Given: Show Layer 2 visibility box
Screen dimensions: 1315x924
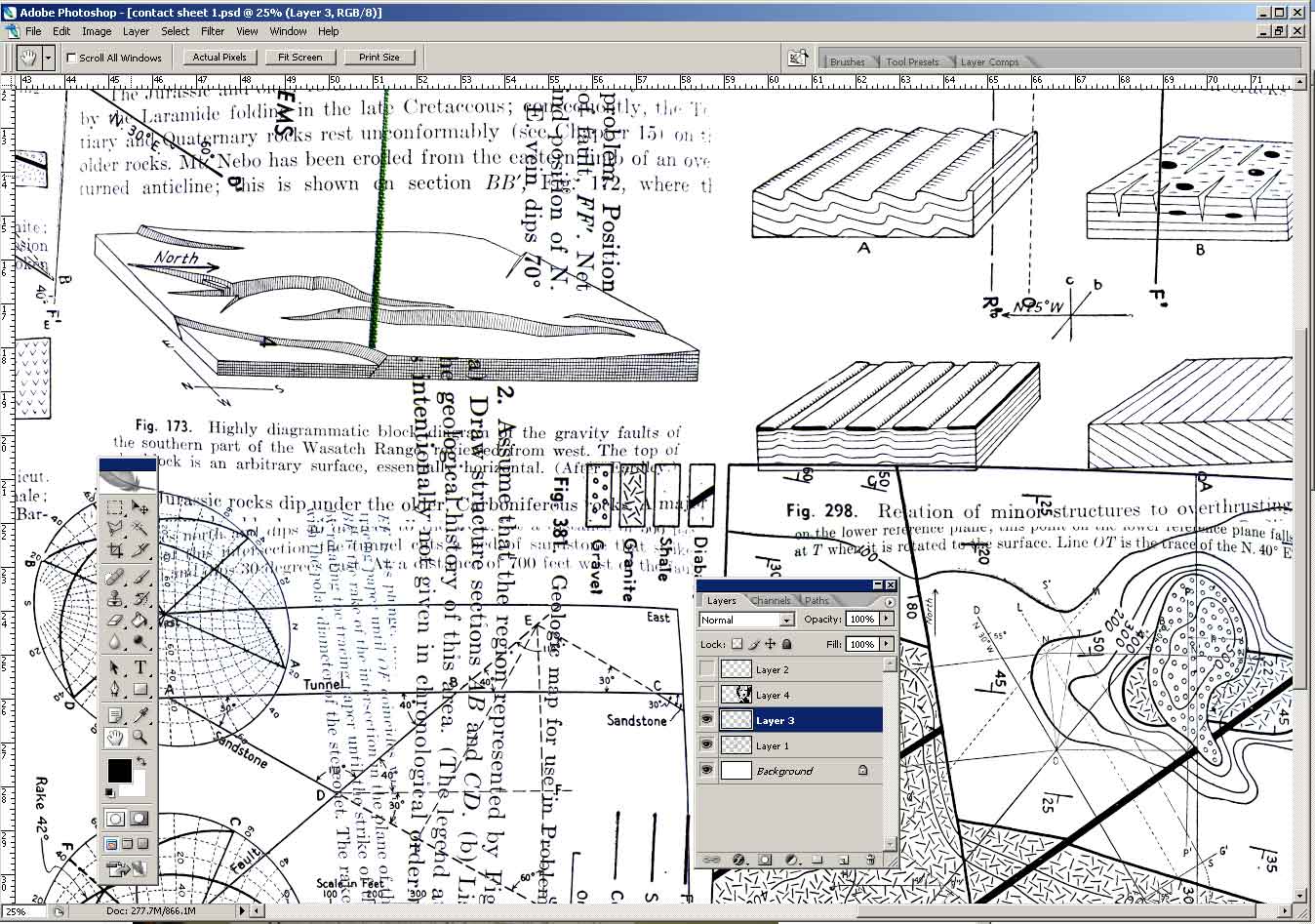Looking at the screenshot, I should (707, 669).
